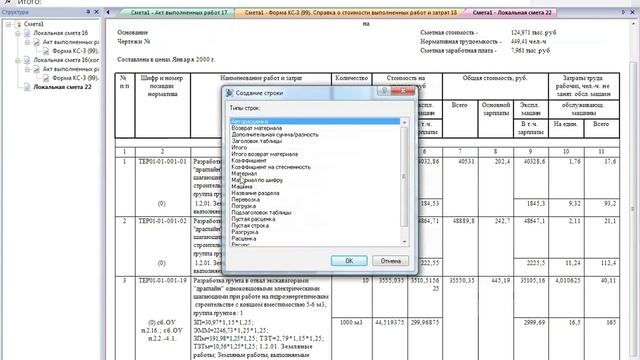Select Локальная смета 22 tree item

point(62,87)
